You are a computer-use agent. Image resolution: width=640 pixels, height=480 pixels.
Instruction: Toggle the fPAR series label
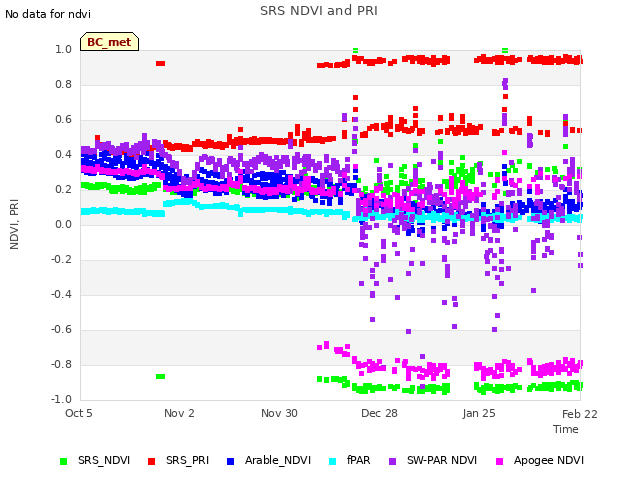(358, 460)
